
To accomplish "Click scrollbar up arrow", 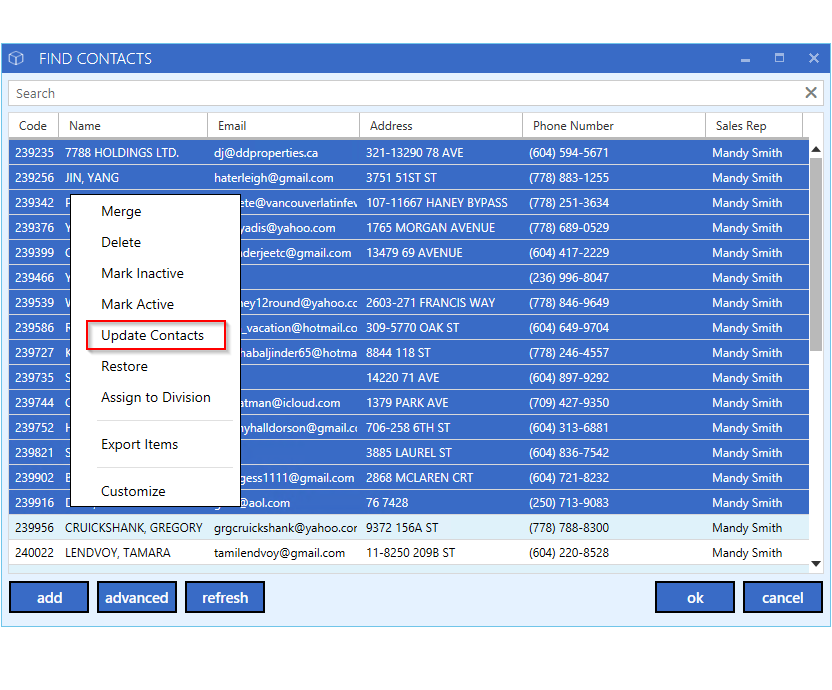I will click(x=816, y=150).
